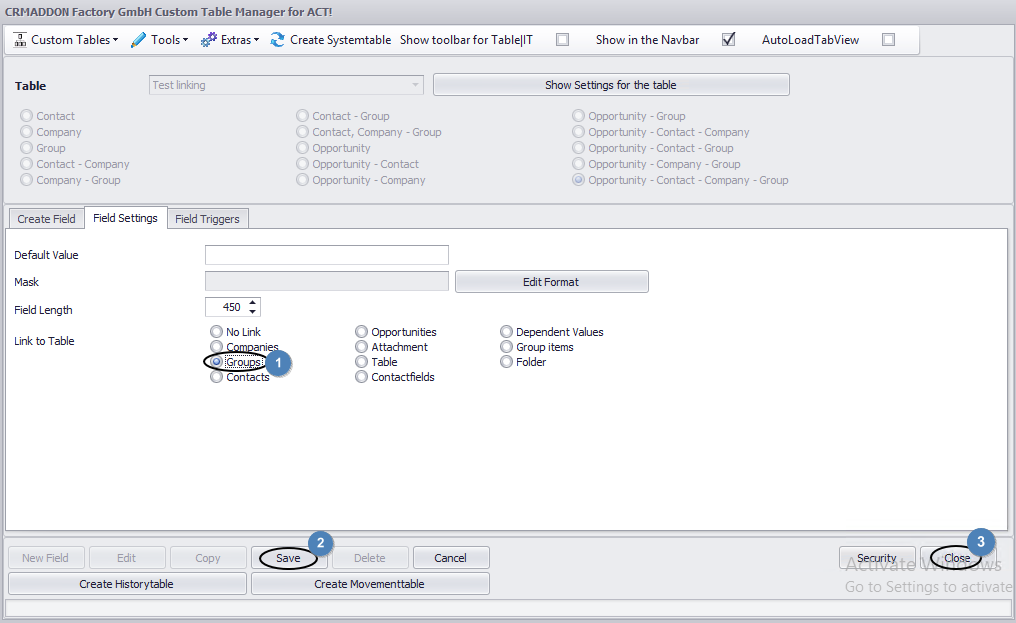Open the Security button

click(877, 558)
